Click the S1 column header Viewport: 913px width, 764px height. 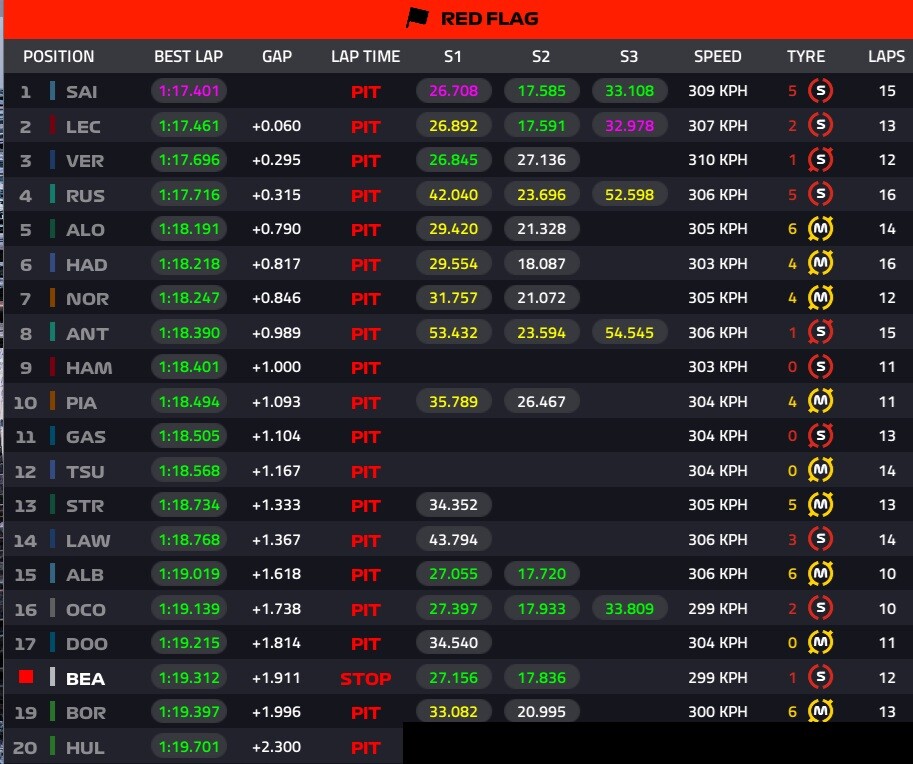click(453, 56)
